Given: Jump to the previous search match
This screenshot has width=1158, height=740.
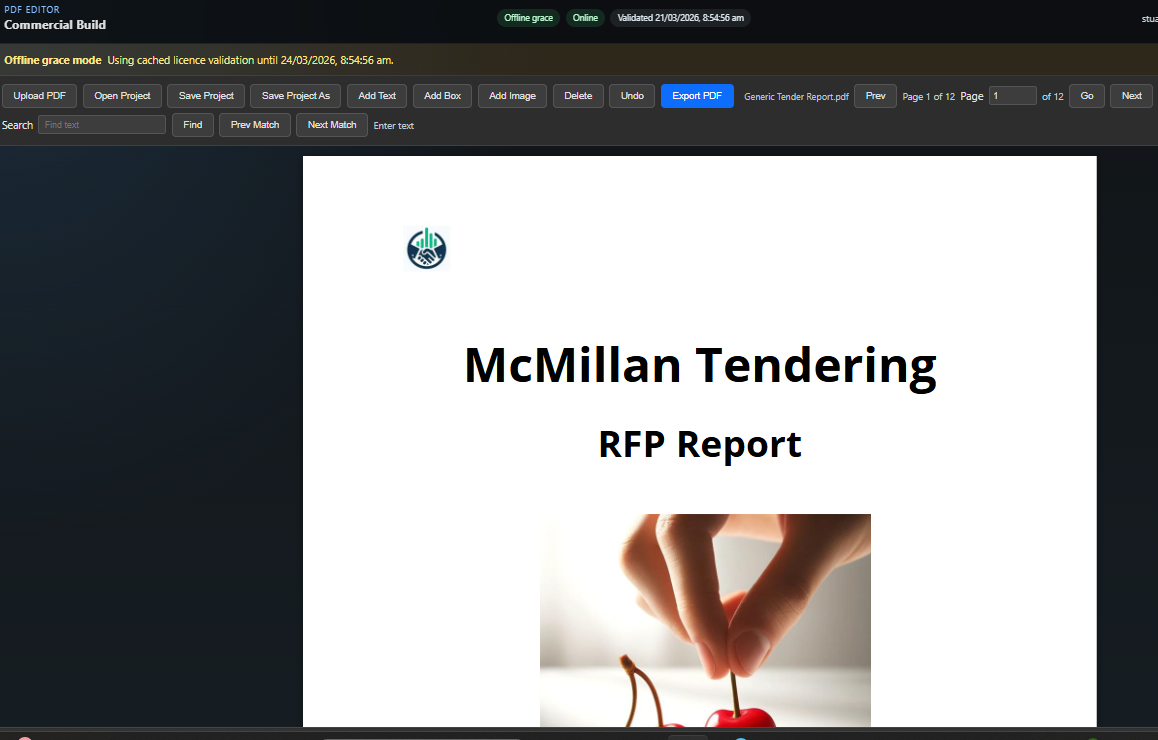Looking at the screenshot, I should 255,125.
